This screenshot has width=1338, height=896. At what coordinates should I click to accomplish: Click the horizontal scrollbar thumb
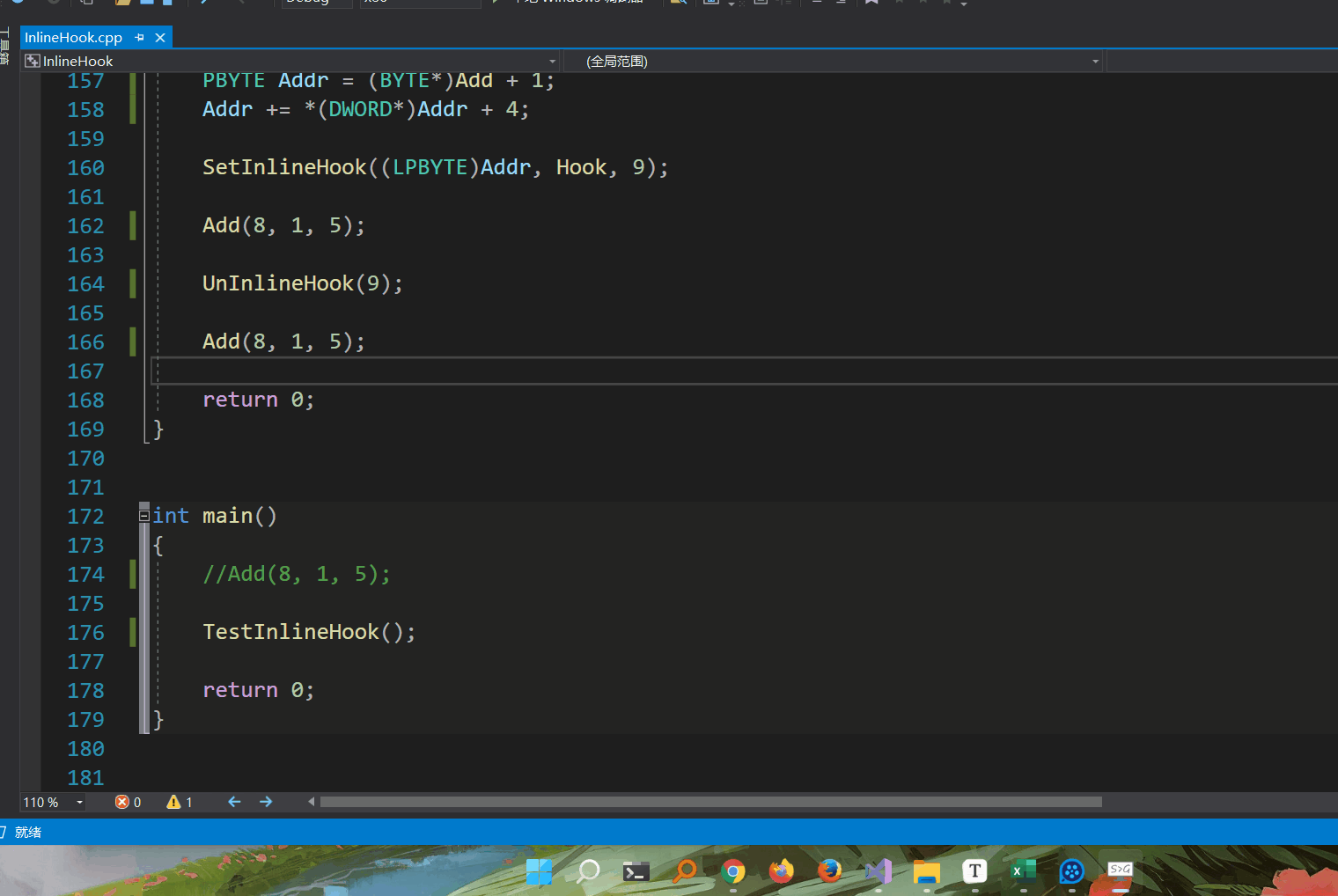pos(711,802)
